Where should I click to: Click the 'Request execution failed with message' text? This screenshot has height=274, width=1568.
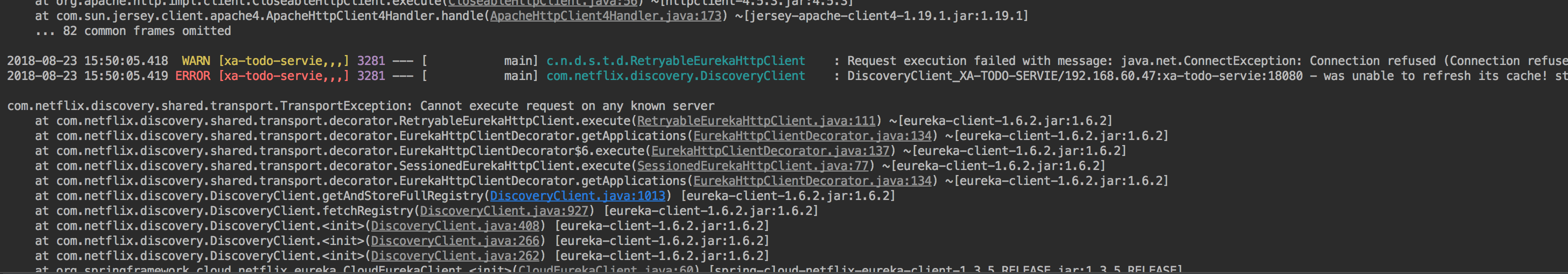point(980,61)
